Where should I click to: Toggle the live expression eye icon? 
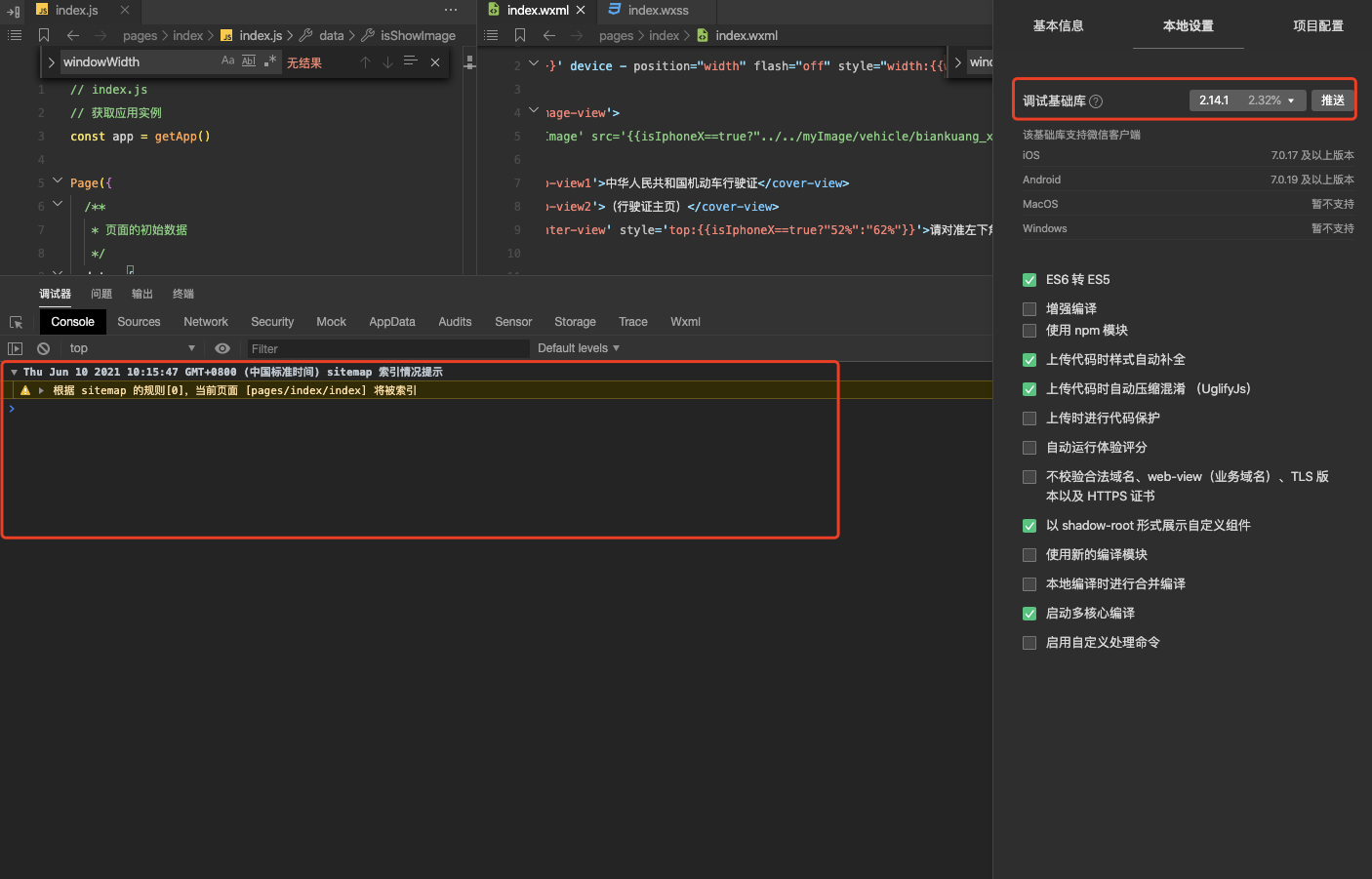coord(222,348)
